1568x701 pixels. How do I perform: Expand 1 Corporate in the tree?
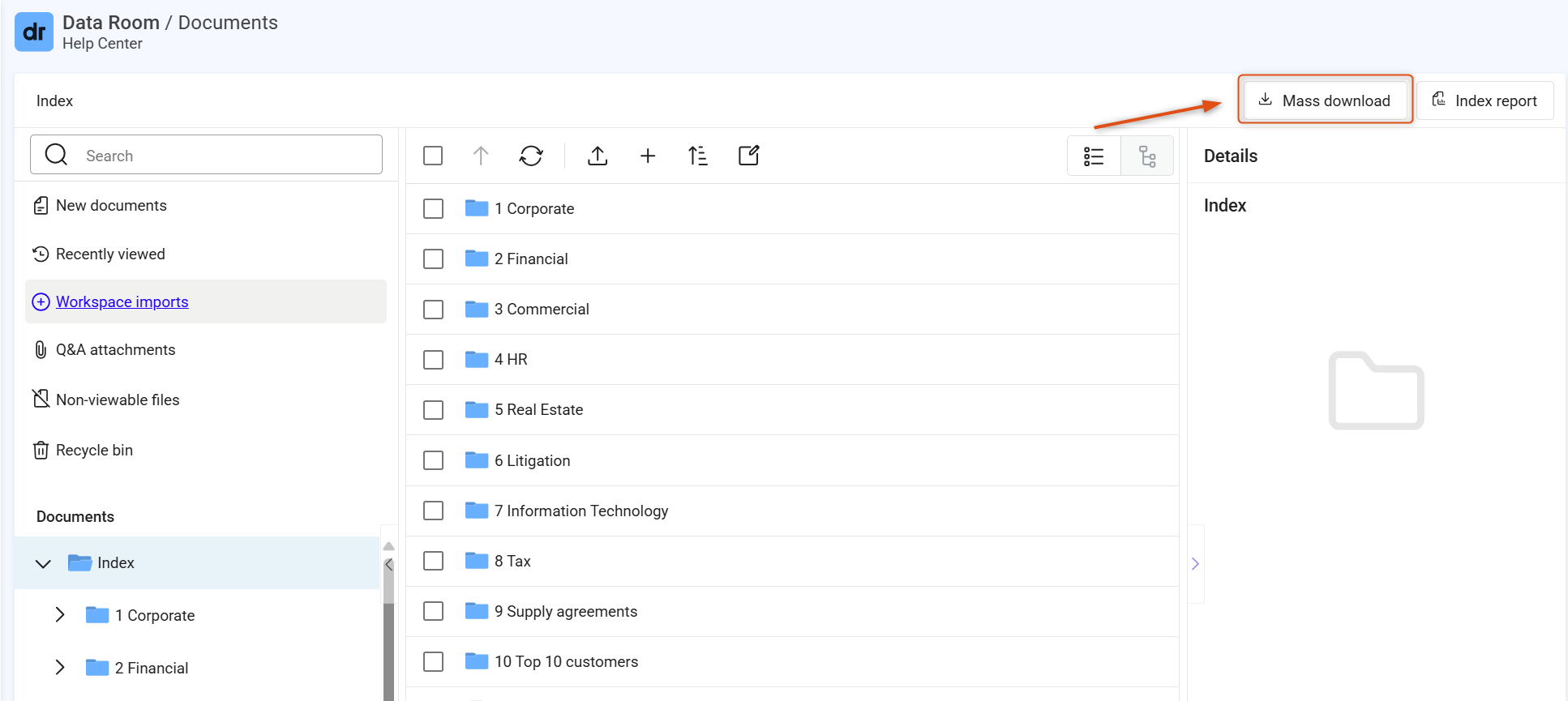60,615
